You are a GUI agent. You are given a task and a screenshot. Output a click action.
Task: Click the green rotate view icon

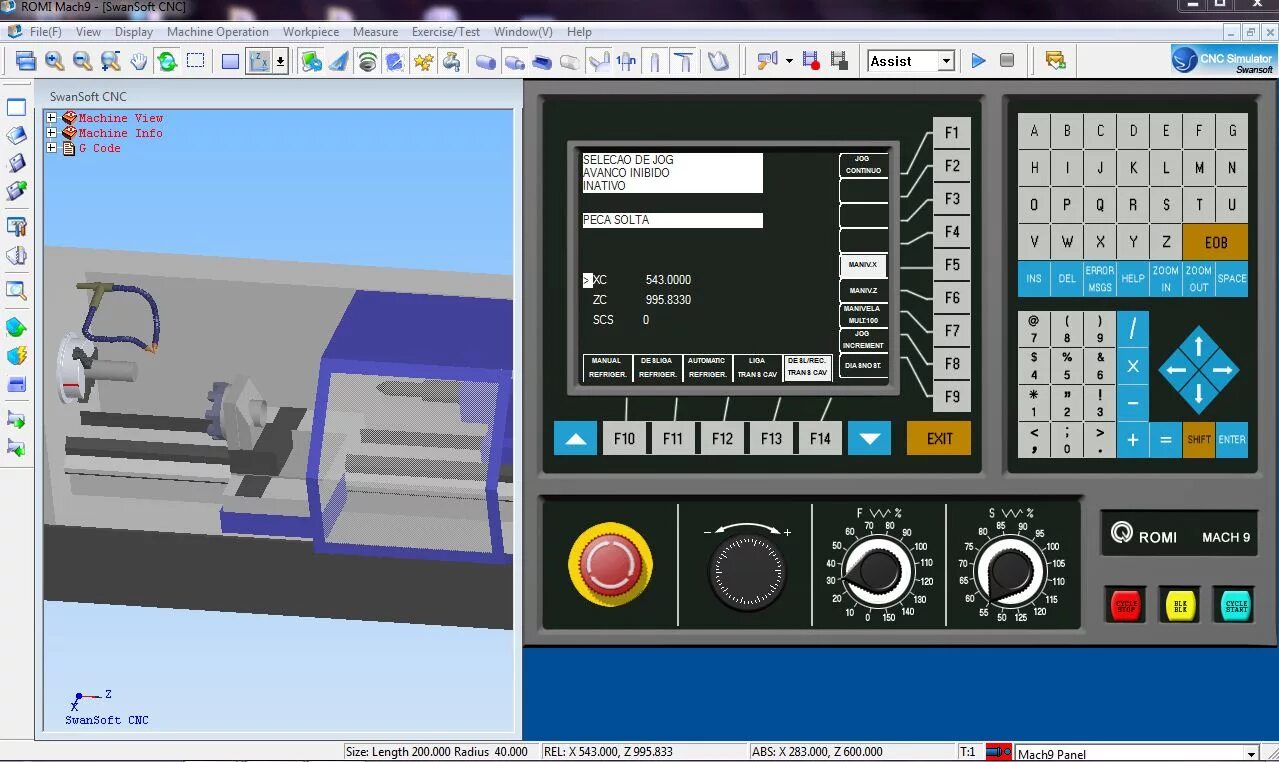tap(167, 61)
